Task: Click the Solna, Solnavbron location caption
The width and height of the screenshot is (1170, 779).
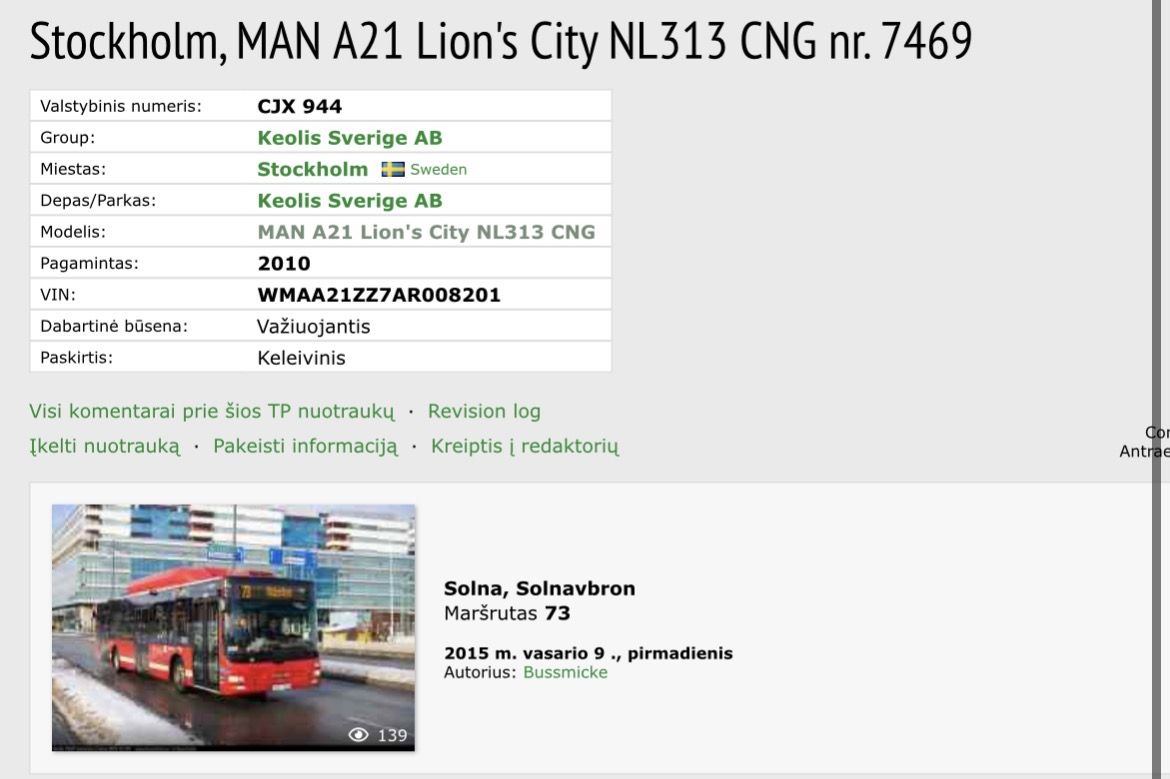Action: [539, 589]
